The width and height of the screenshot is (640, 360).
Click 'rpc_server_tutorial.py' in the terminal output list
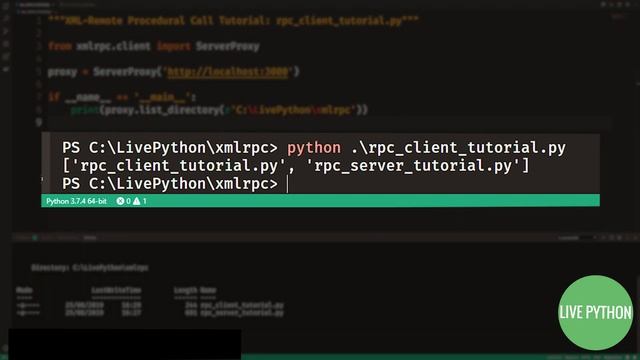tap(413, 166)
